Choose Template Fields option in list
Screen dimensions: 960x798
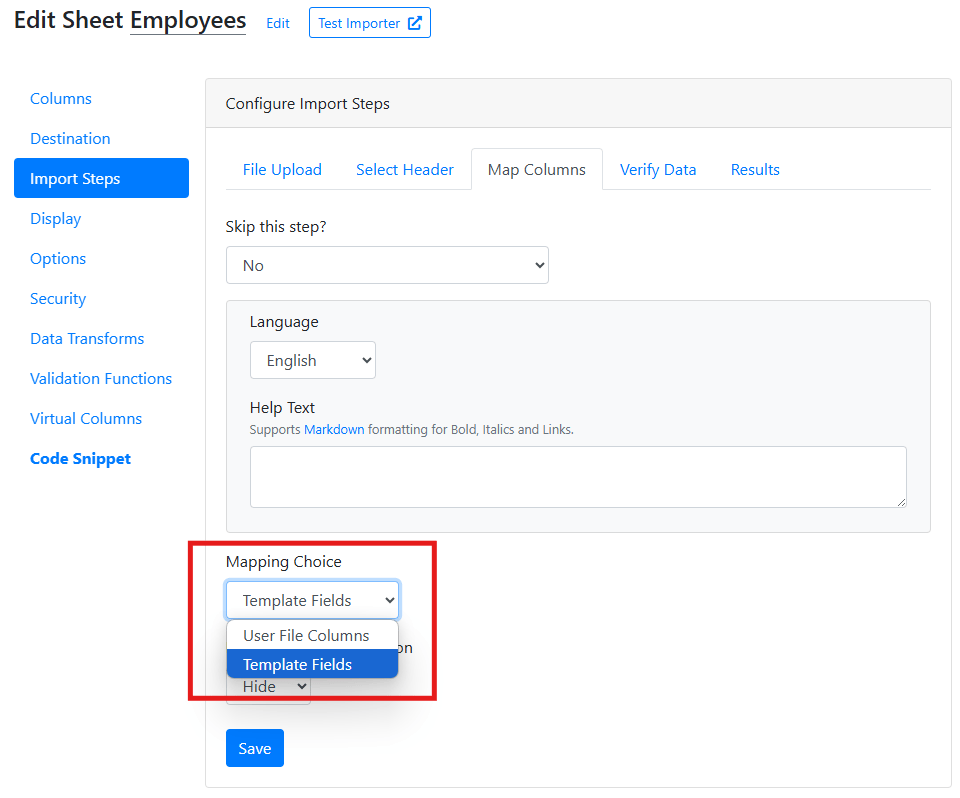click(312, 664)
